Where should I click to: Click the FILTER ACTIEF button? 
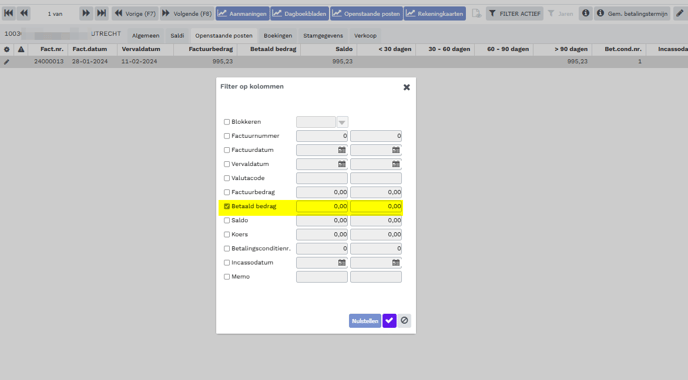pyautogui.click(x=514, y=14)
